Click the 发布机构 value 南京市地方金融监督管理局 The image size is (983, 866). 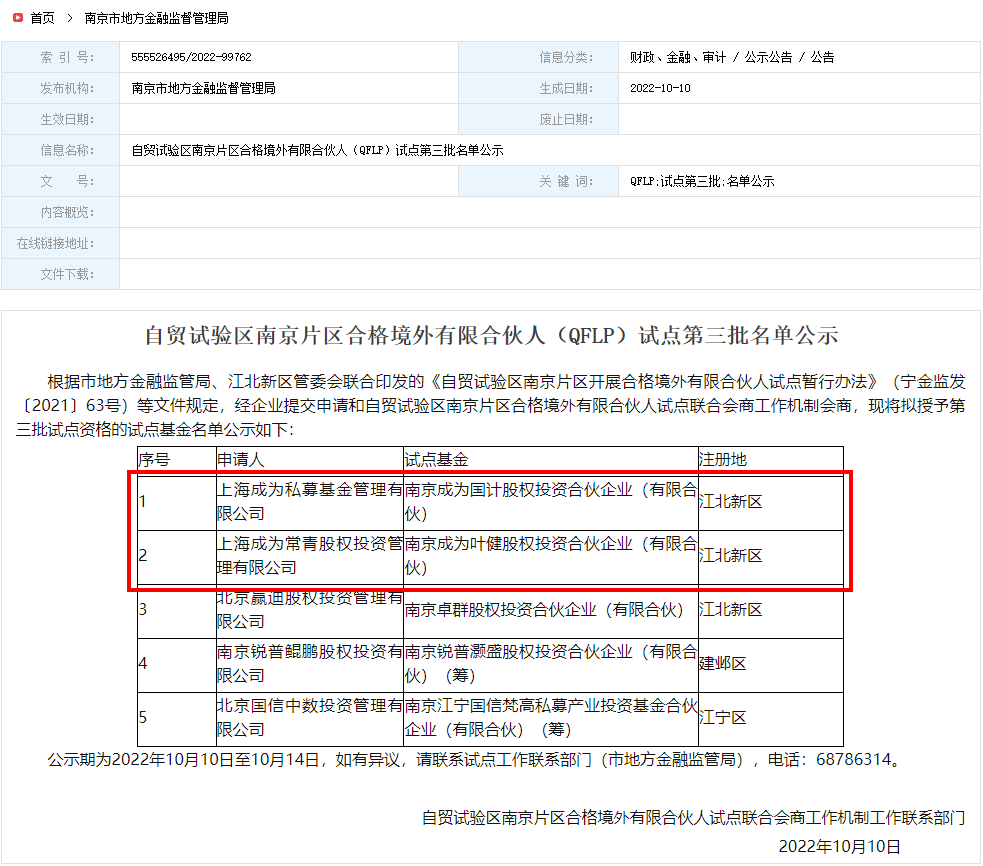tap(203, 88)
